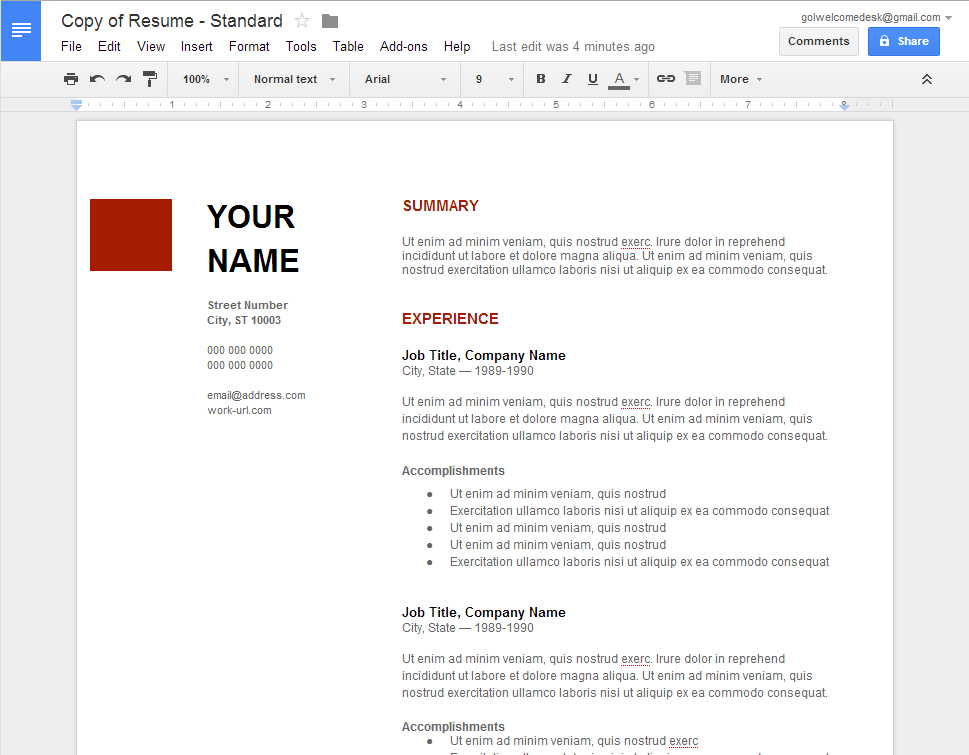
Task: Add a comment using toolbar icon
Action: (692, 79)
